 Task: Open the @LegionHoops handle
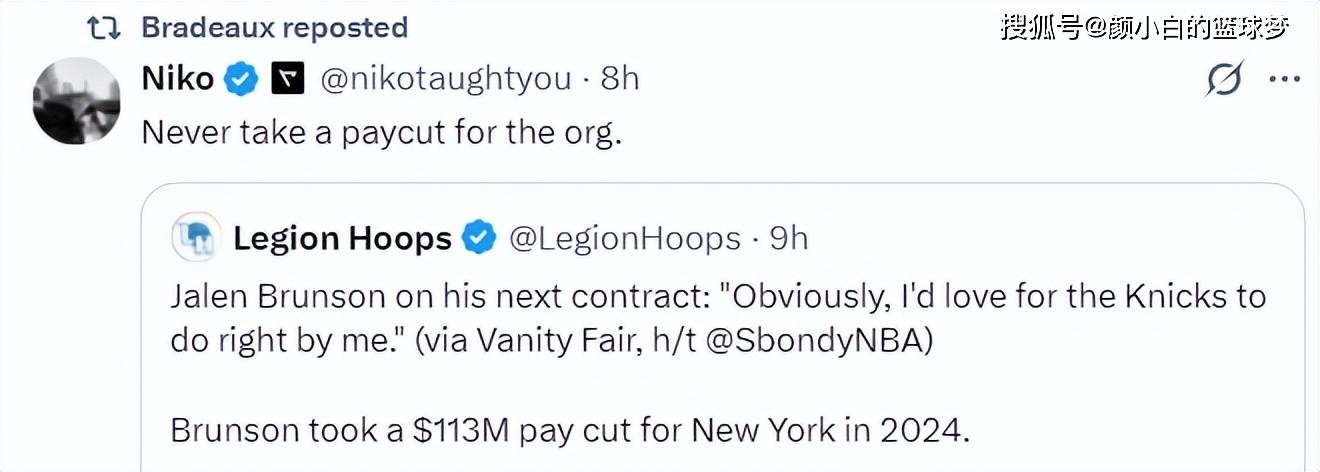coord(625,238)
